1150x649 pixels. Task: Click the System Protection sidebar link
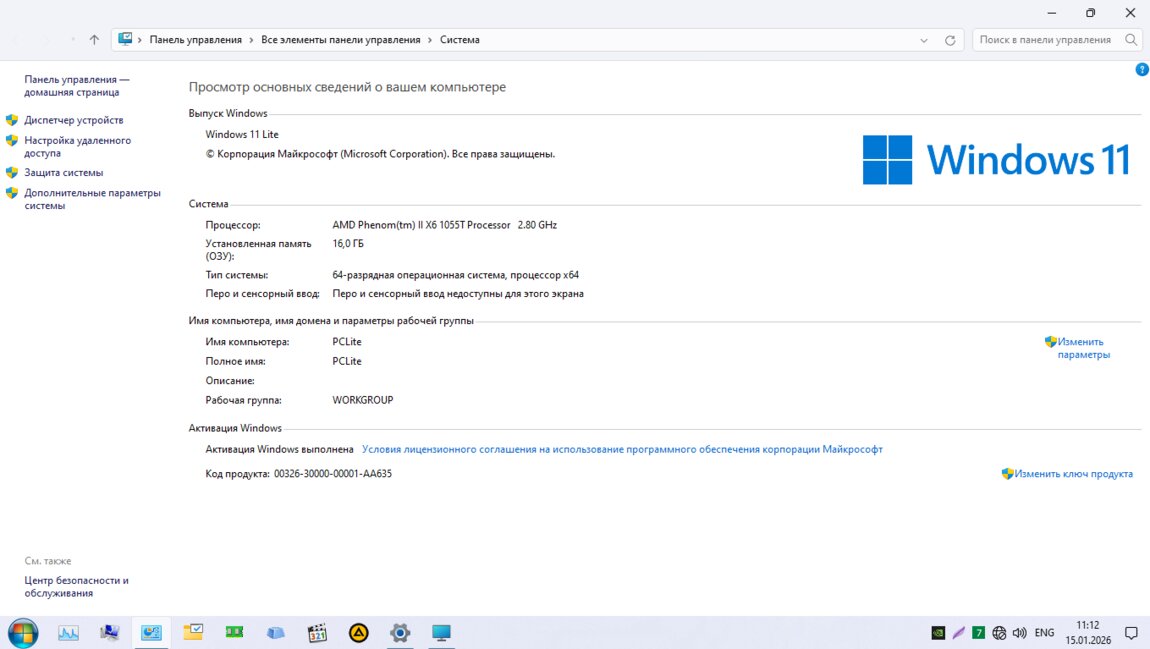click(x=63, y=172)
